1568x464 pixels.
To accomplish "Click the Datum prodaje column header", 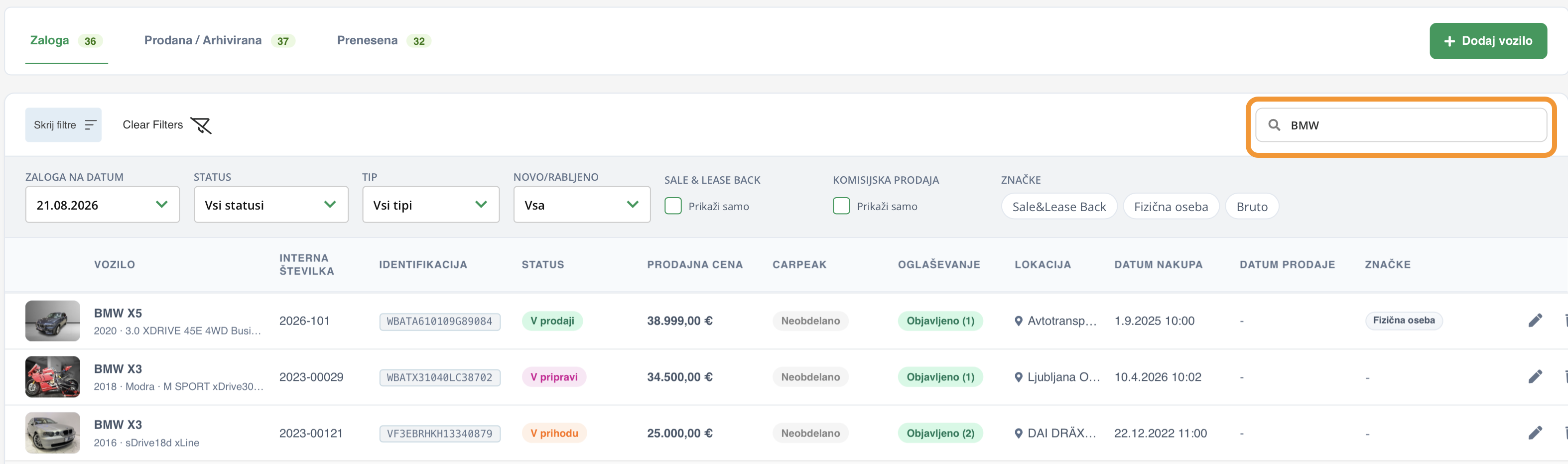I will pos(1287,264).
